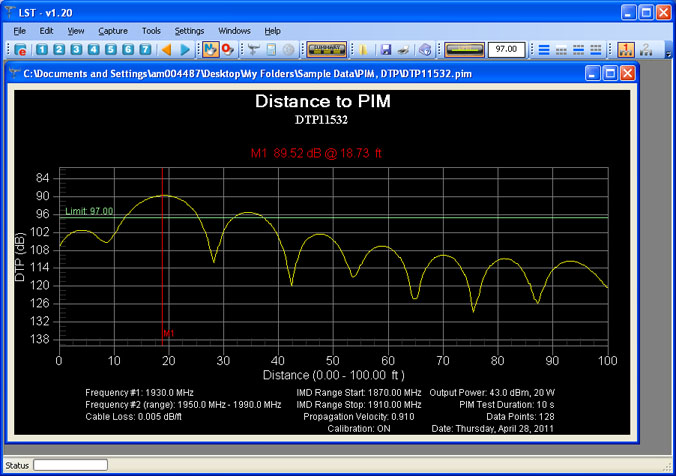Image resolution: width=676 pixels, height=476 pixels.
Task: Click the grayed round toolbar icon
Action: click(x=288, y=50)
